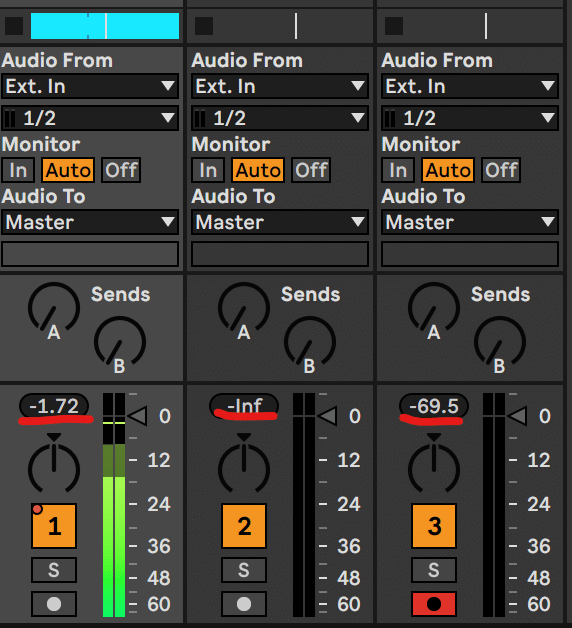
Task: Open track 1 Audio To Master dropdown
Action: [x=90, y=222]
